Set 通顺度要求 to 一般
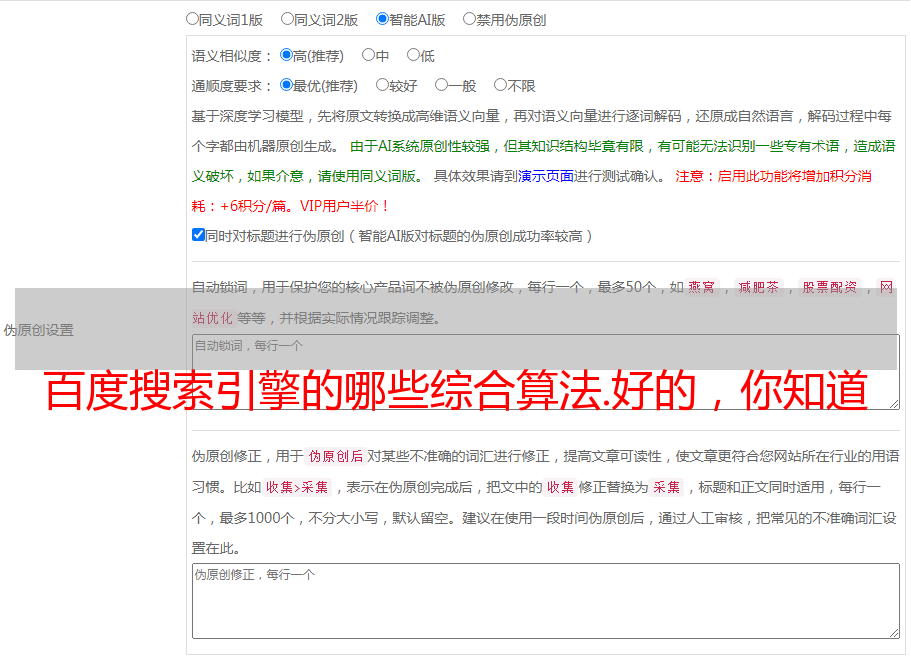Image resolution: width=911 pixels, height=658 pixels. click(x=442, y=85)
